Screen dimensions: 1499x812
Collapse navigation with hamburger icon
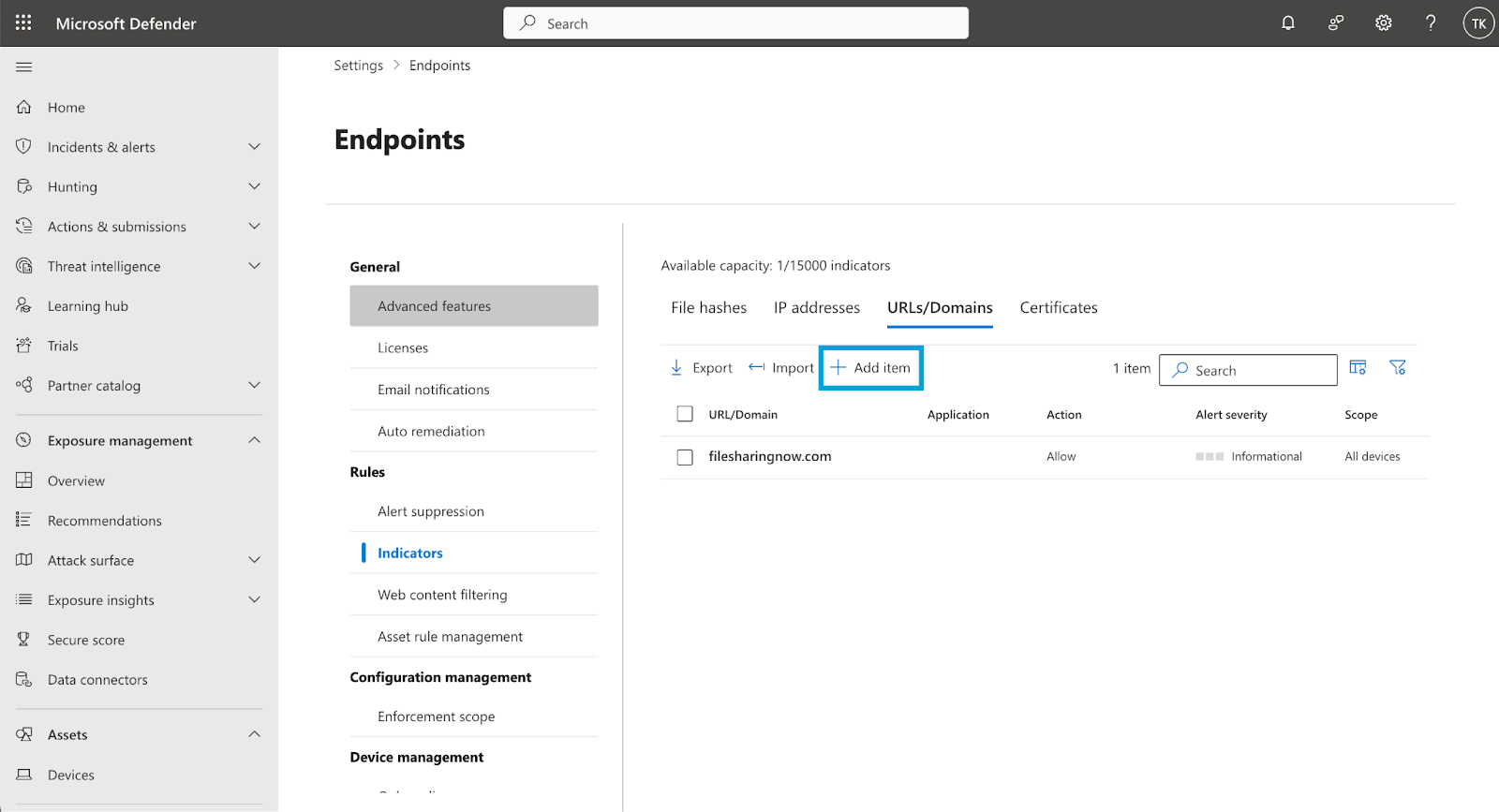pyautogui.click(x=24, y=66)
